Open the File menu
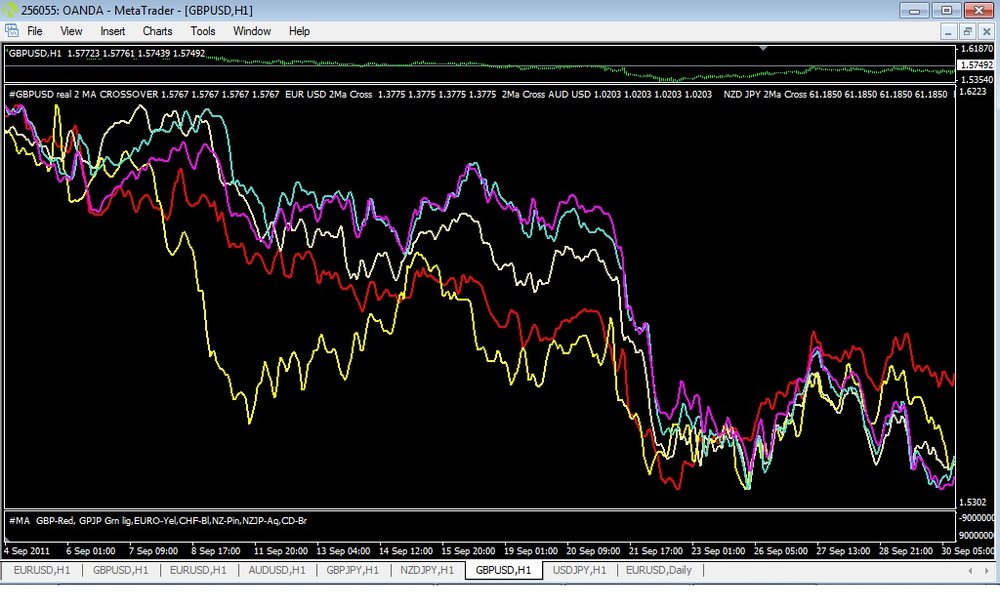The image size is (1000, 606). click(34, 31)
